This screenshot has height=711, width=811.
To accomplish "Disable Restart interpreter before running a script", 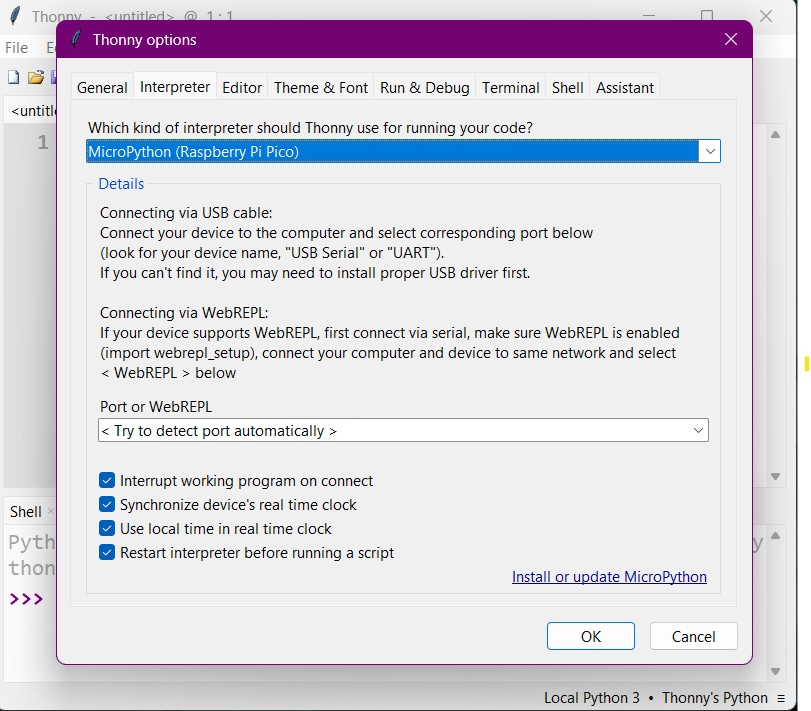I will pyautogui.click(x=107, y=552).
